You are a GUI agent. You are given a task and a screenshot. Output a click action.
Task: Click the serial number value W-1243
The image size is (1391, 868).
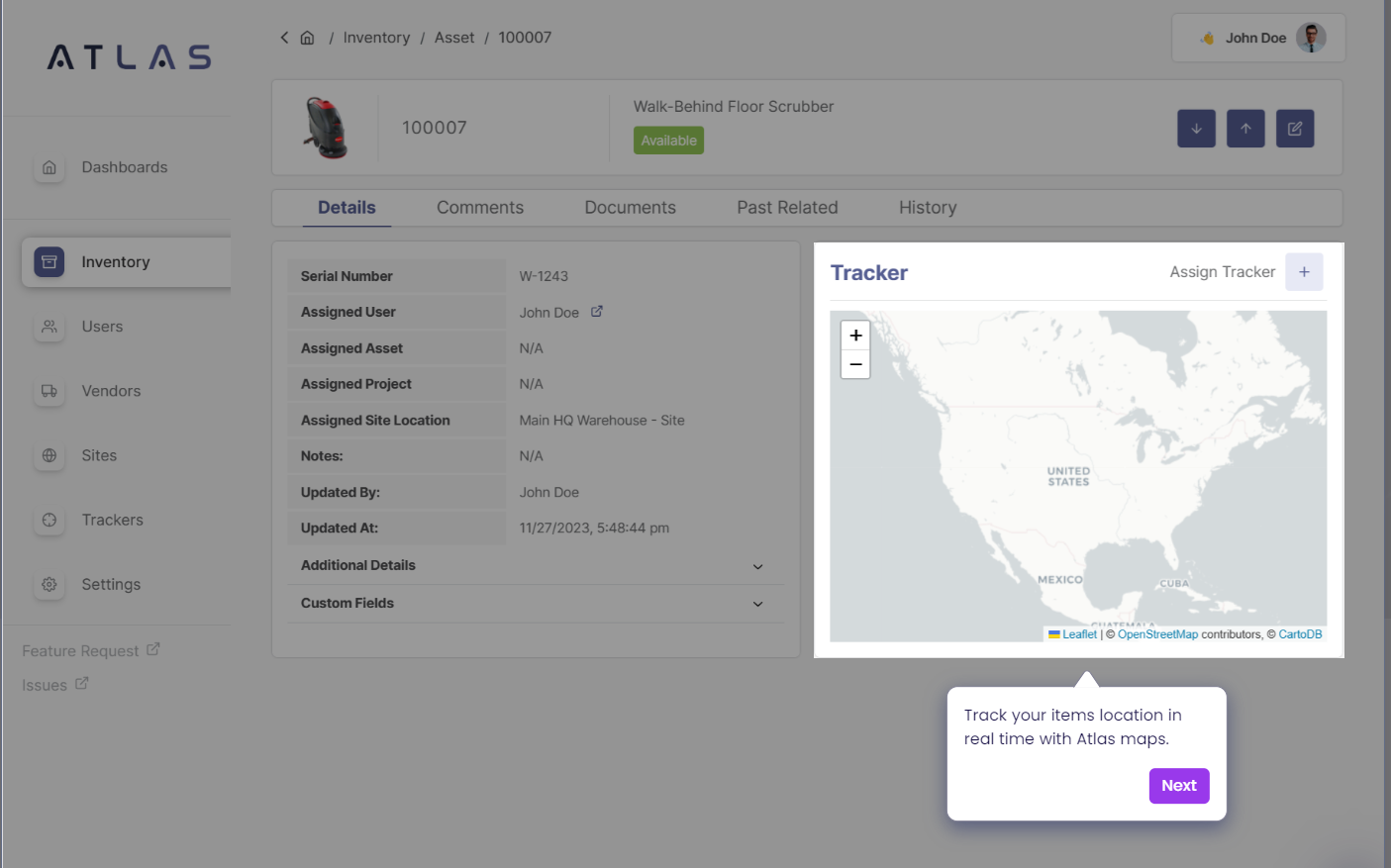pos(544,276)
